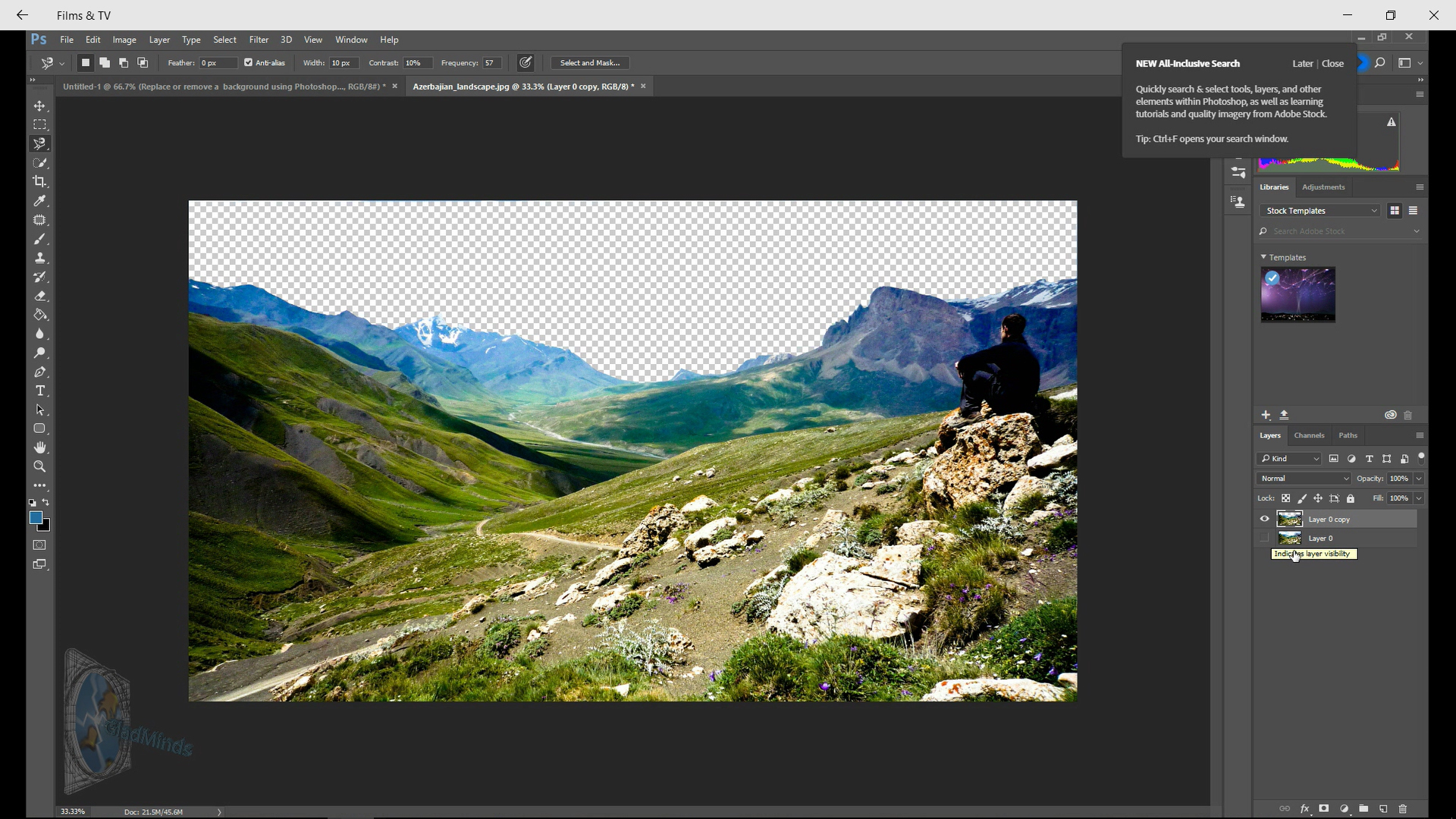Screen dimensions: 1456x819
Task: Show Layer 0 via its visibility box
Action: [1264, 538]
